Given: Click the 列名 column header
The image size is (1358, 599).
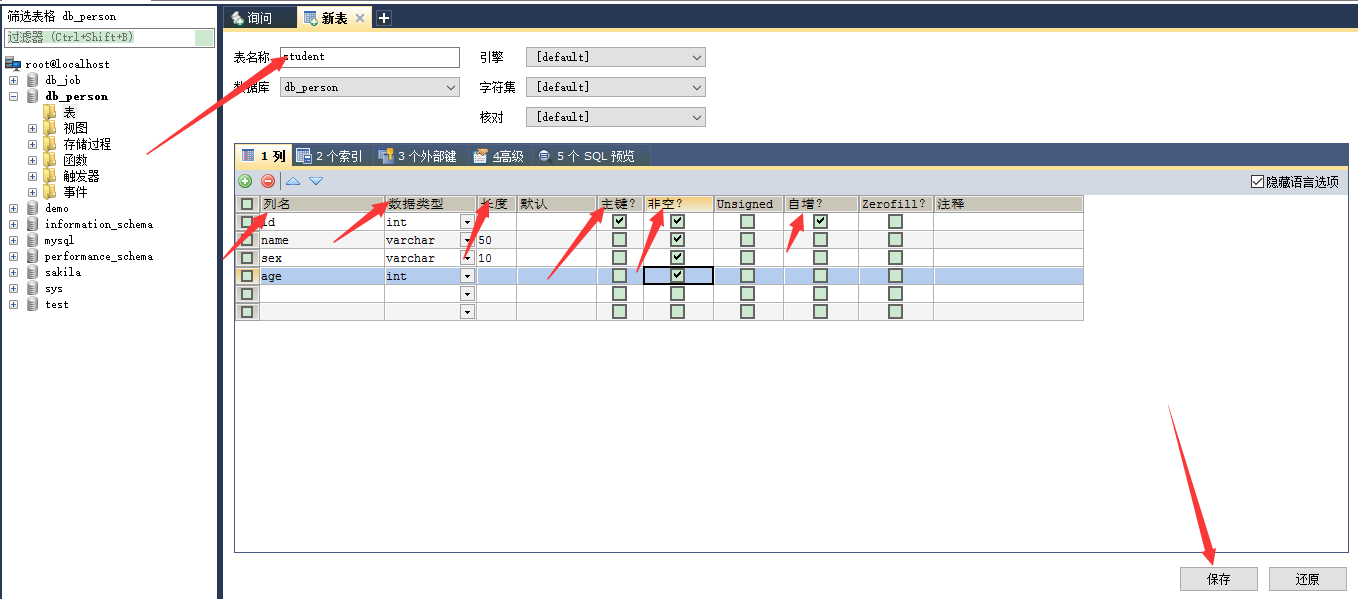Looking at the screenshot, I should pos(322,204).
